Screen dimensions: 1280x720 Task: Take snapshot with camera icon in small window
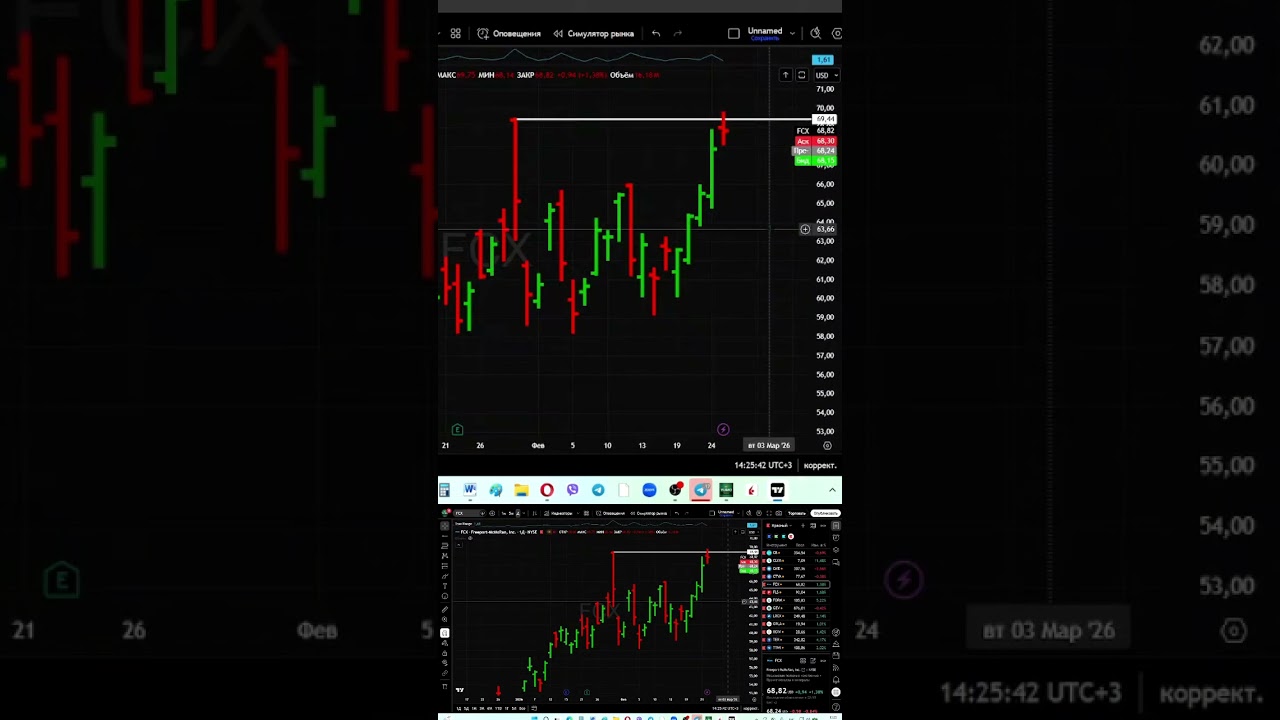[779, 513]
